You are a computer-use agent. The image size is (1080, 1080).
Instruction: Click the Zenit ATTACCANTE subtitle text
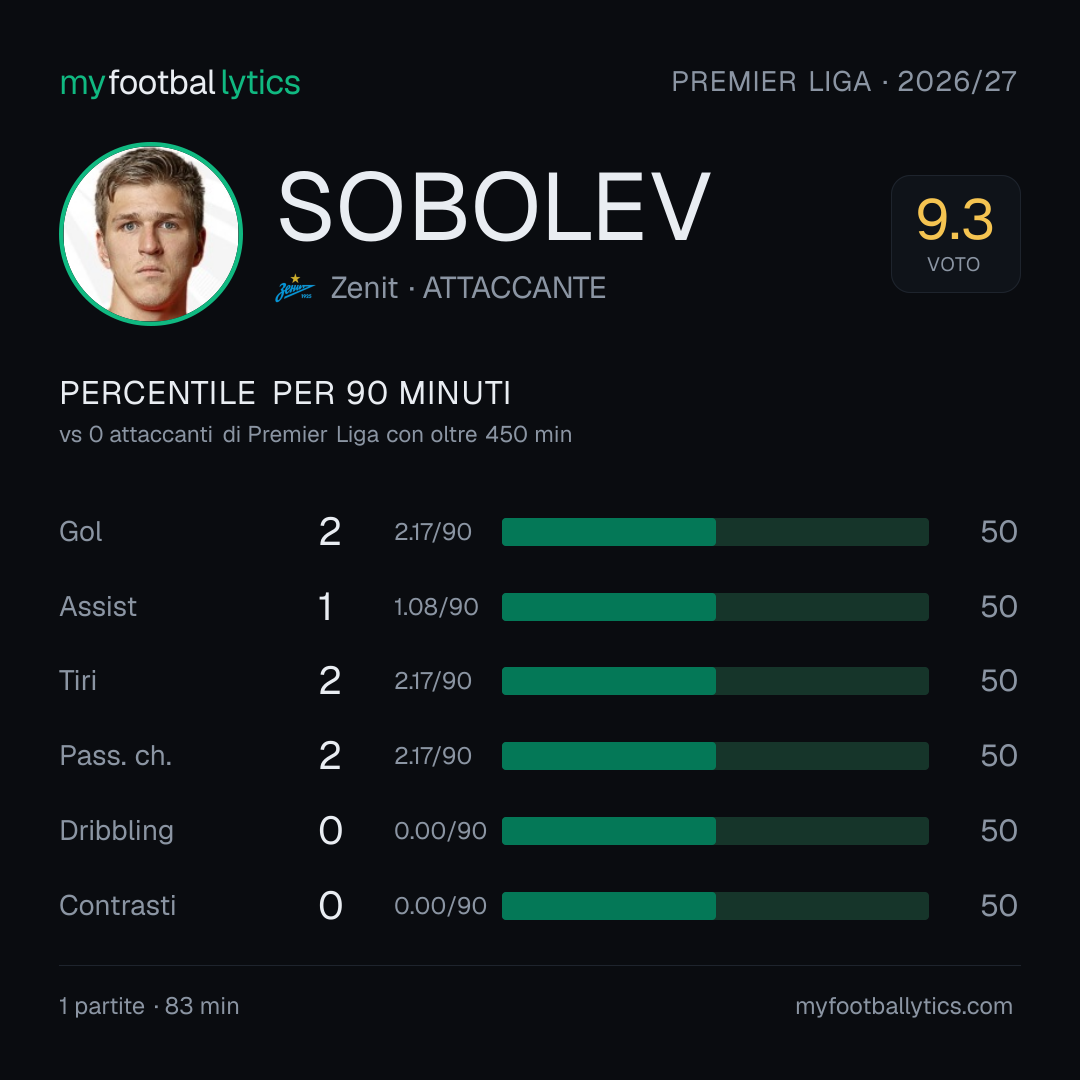point(468,288)
